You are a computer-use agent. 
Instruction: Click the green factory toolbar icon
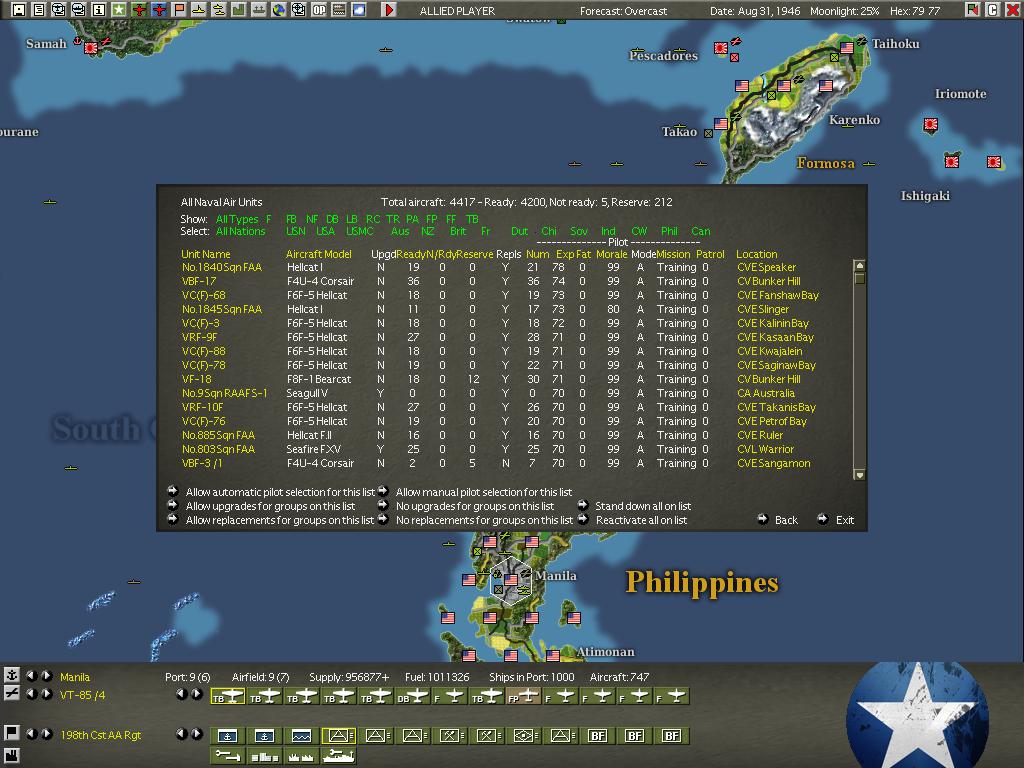coord(239,9)
